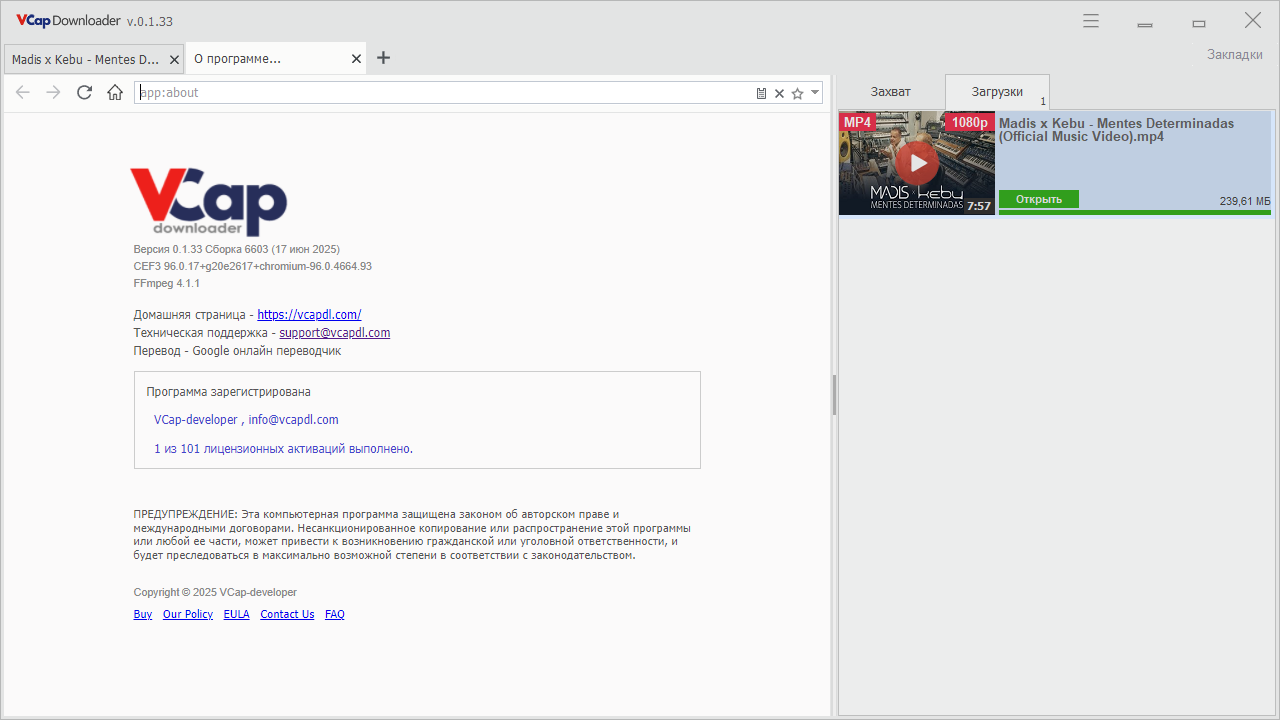Switch to the Madis x Kebu tab
Image resolution: width=1280 pixels, height=720 pixels.
coord(86,59)
